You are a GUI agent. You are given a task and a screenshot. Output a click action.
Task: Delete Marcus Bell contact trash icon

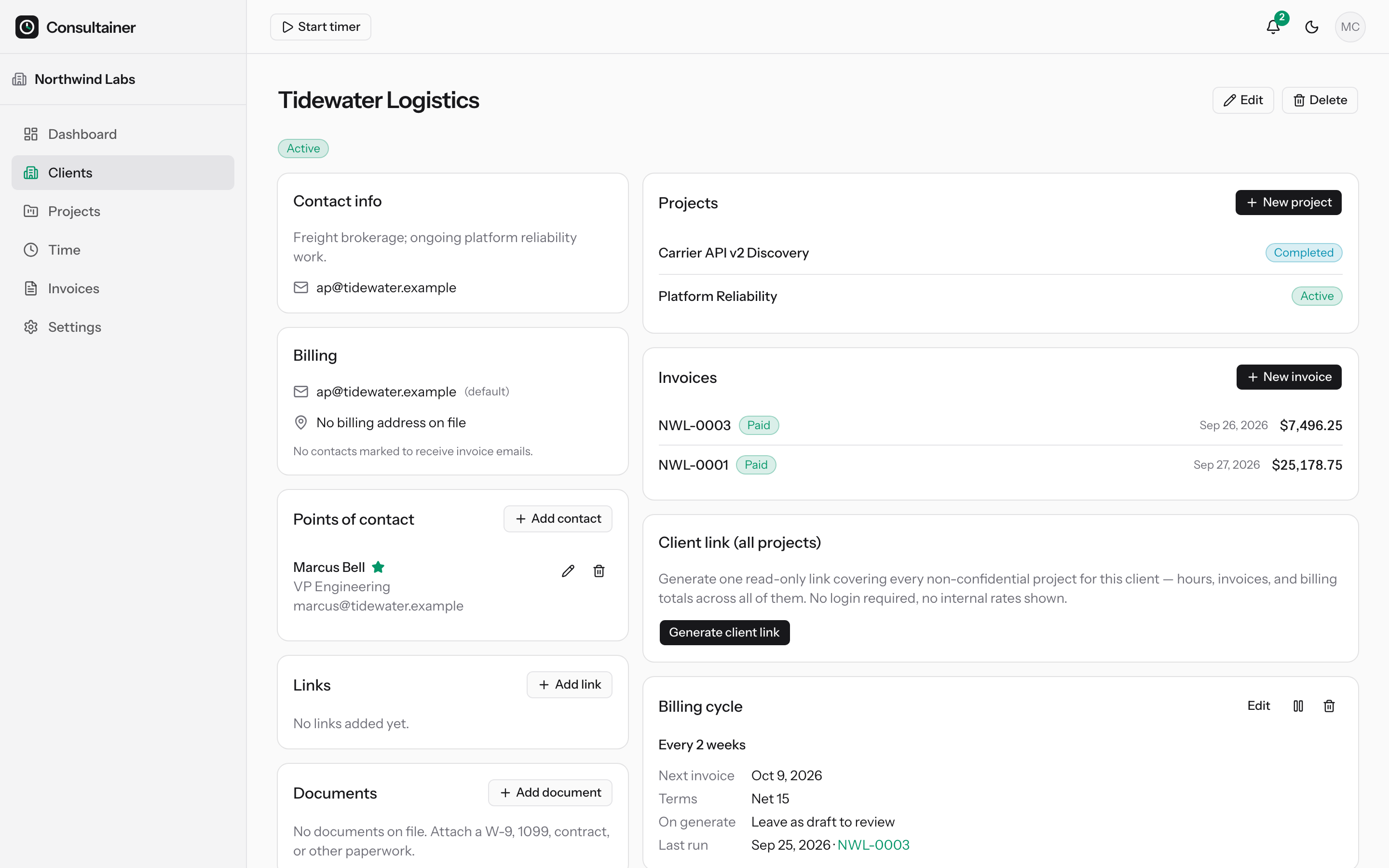click(x=599, y=570)
